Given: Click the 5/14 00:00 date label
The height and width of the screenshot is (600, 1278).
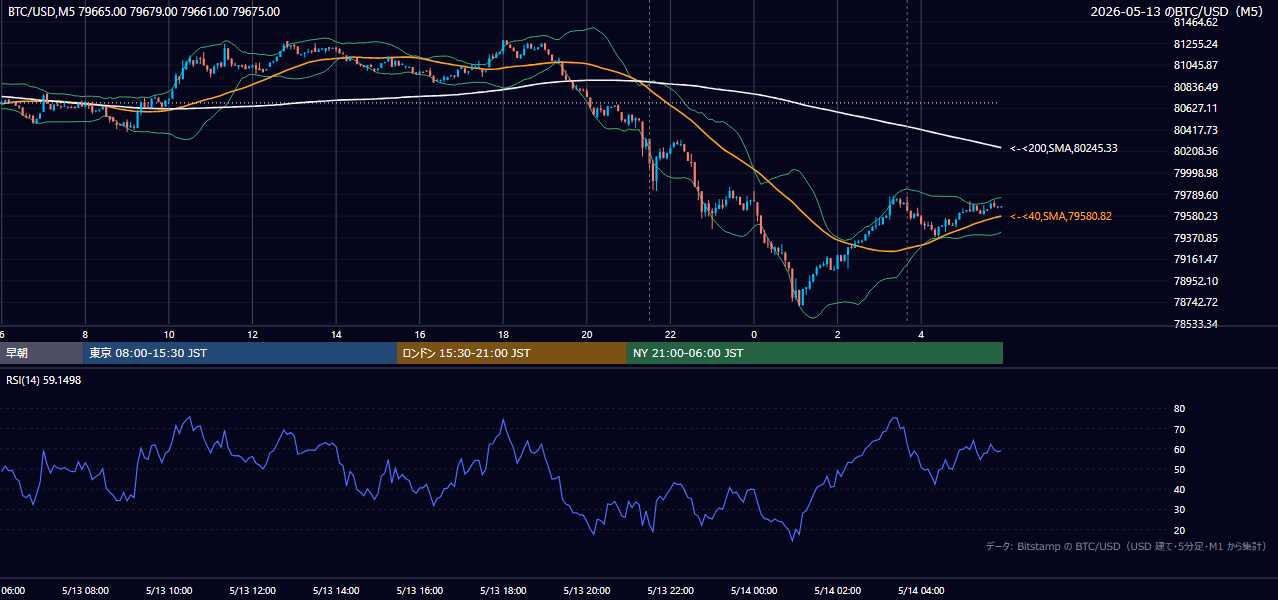Looking at the screenshot, I should [x=754, y=590].
